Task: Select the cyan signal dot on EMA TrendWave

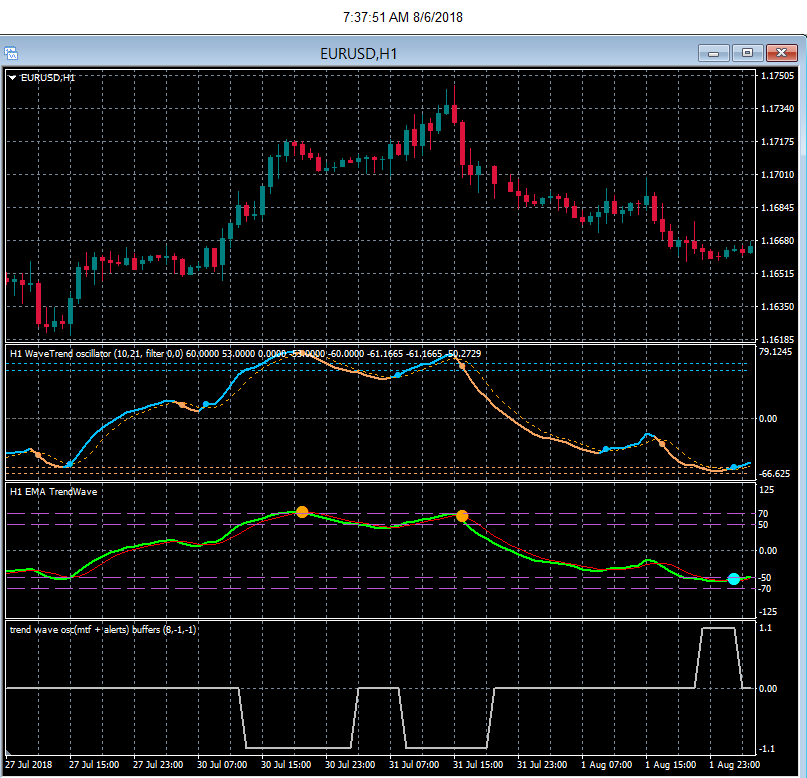Action: coord(734,579)
